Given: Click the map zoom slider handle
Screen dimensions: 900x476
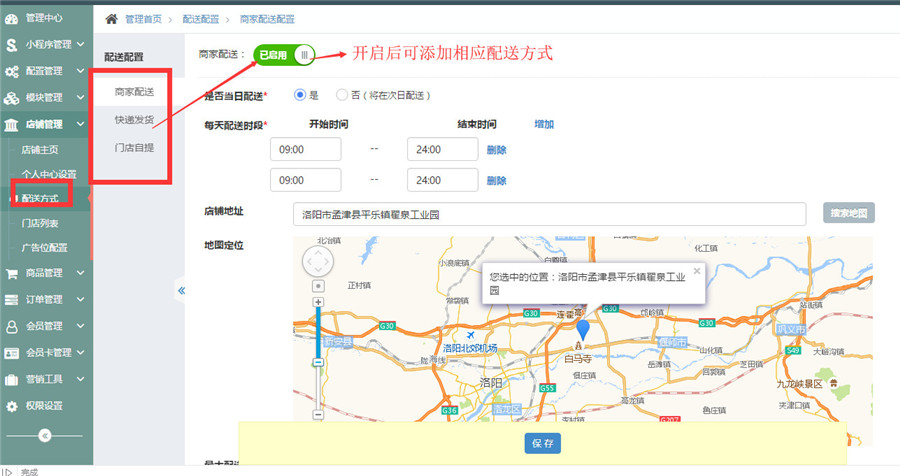Looking at the screenshot, I should pyautogui.click(x=318, y=362).
